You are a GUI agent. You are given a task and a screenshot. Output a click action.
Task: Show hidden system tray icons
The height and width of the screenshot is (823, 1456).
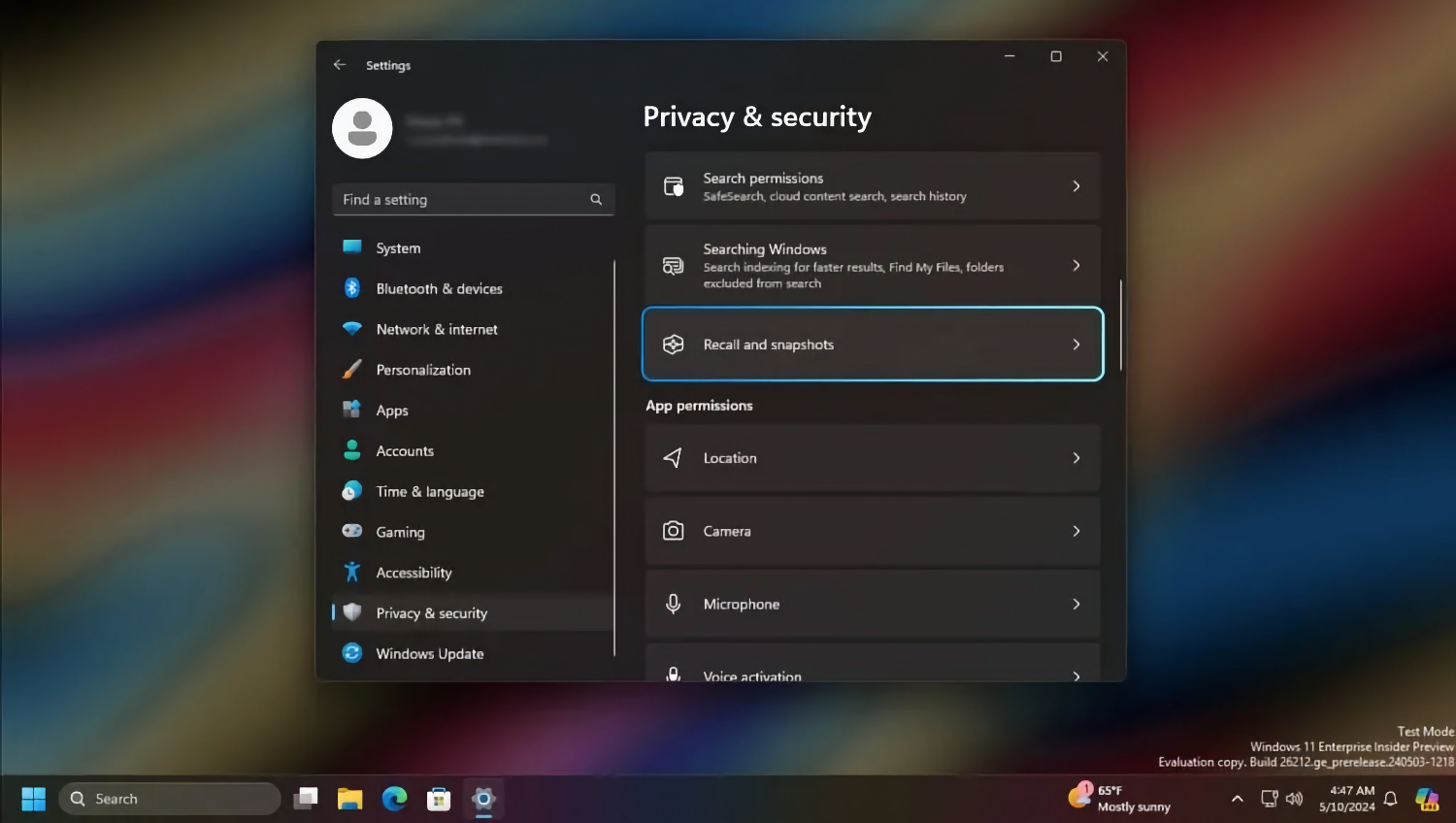1237,799
